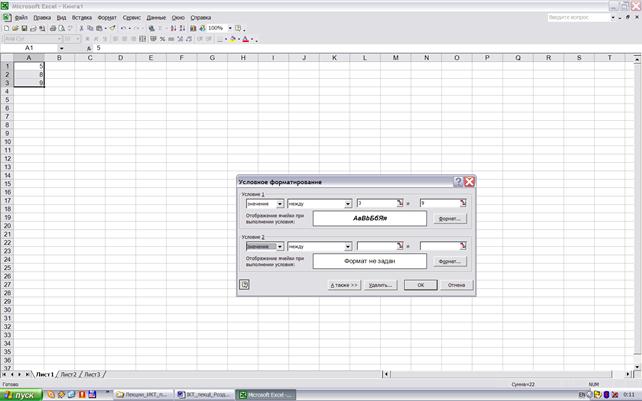Click the New workbook icon
This screenshot has height=401, width=642.
coord(6,28)
